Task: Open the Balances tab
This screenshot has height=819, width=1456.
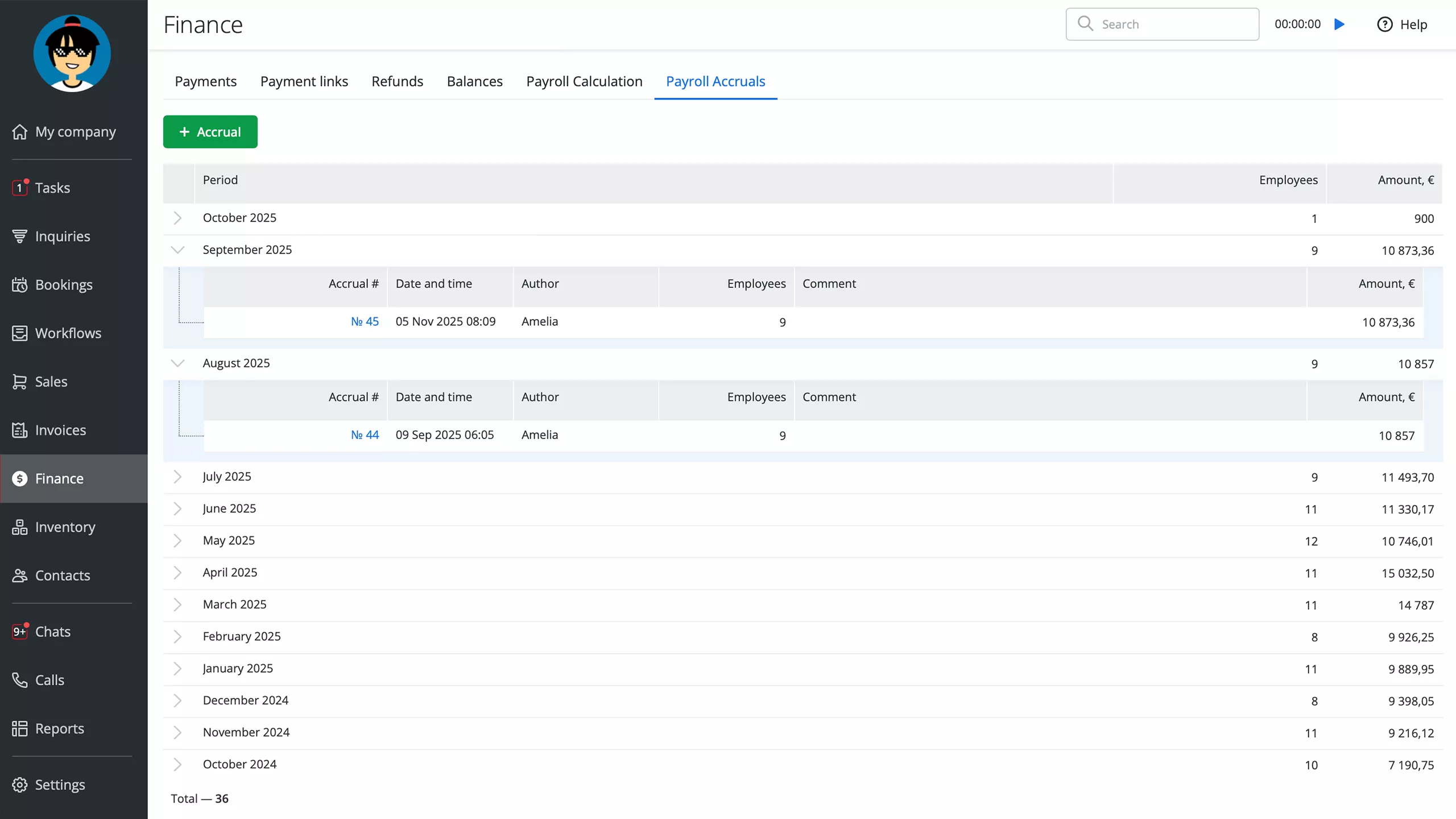Action: (474, 81)
